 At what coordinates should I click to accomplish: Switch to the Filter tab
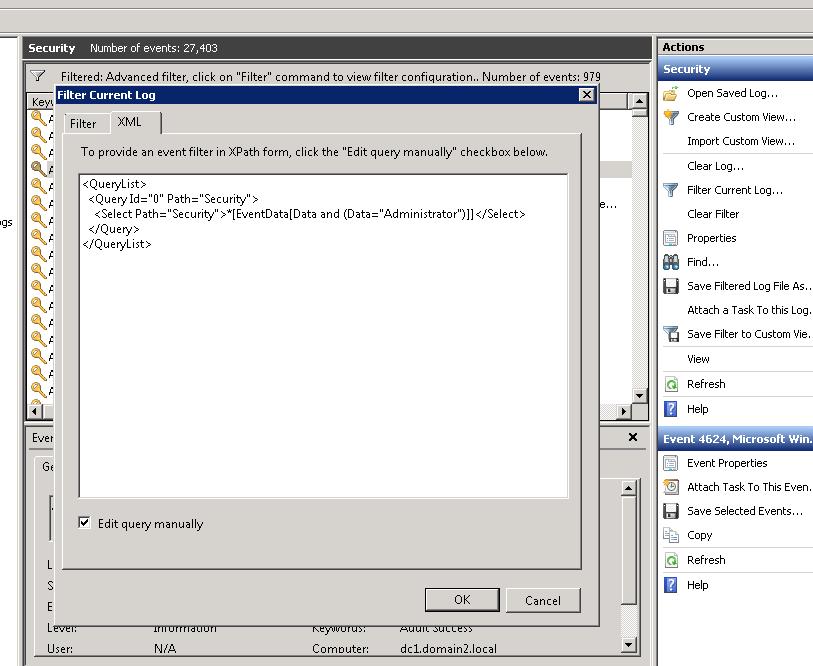[83, 124]
